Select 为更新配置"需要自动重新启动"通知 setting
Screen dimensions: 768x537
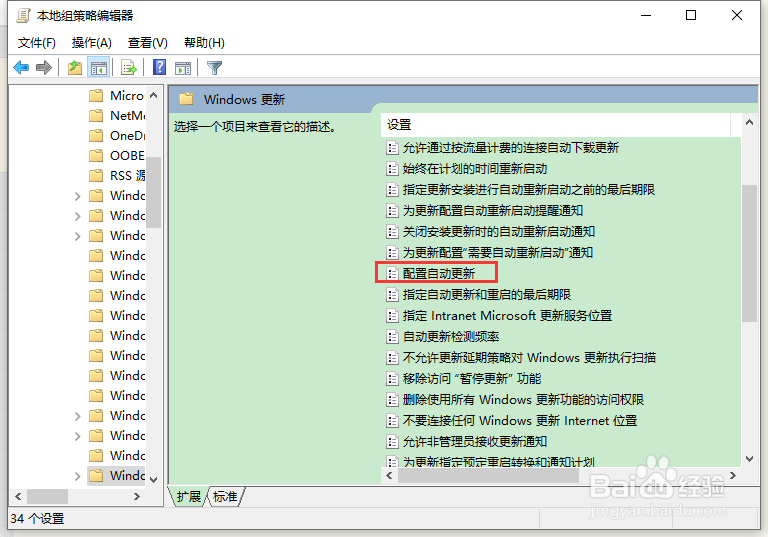point(498,252)
